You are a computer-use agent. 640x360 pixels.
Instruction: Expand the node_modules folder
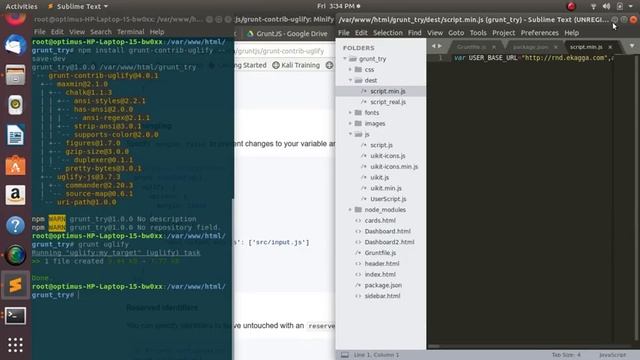point(350,210)
